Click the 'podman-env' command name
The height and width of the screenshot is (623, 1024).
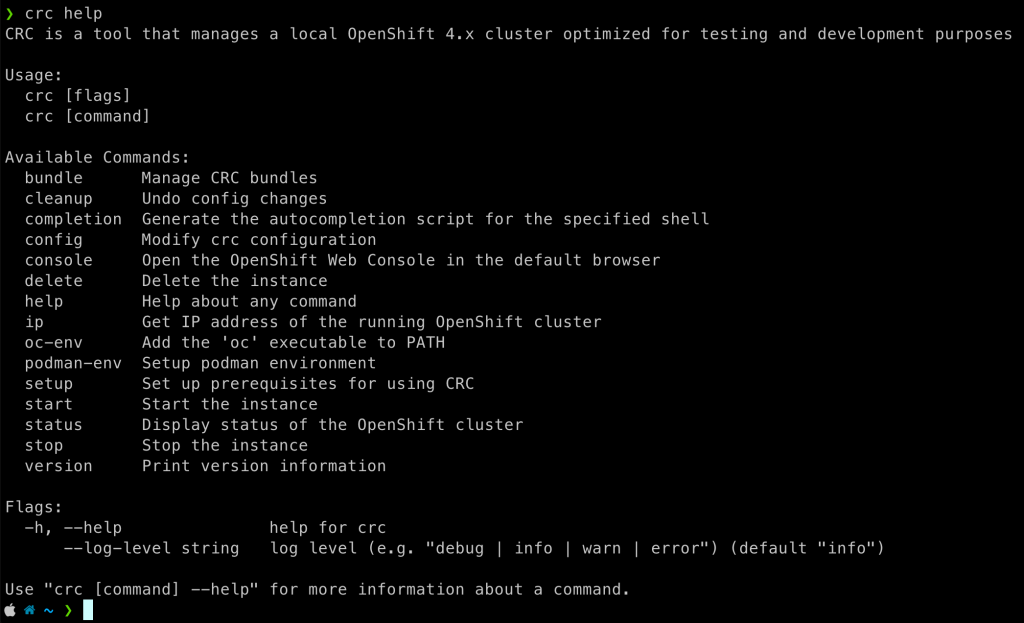pos(73,363)
